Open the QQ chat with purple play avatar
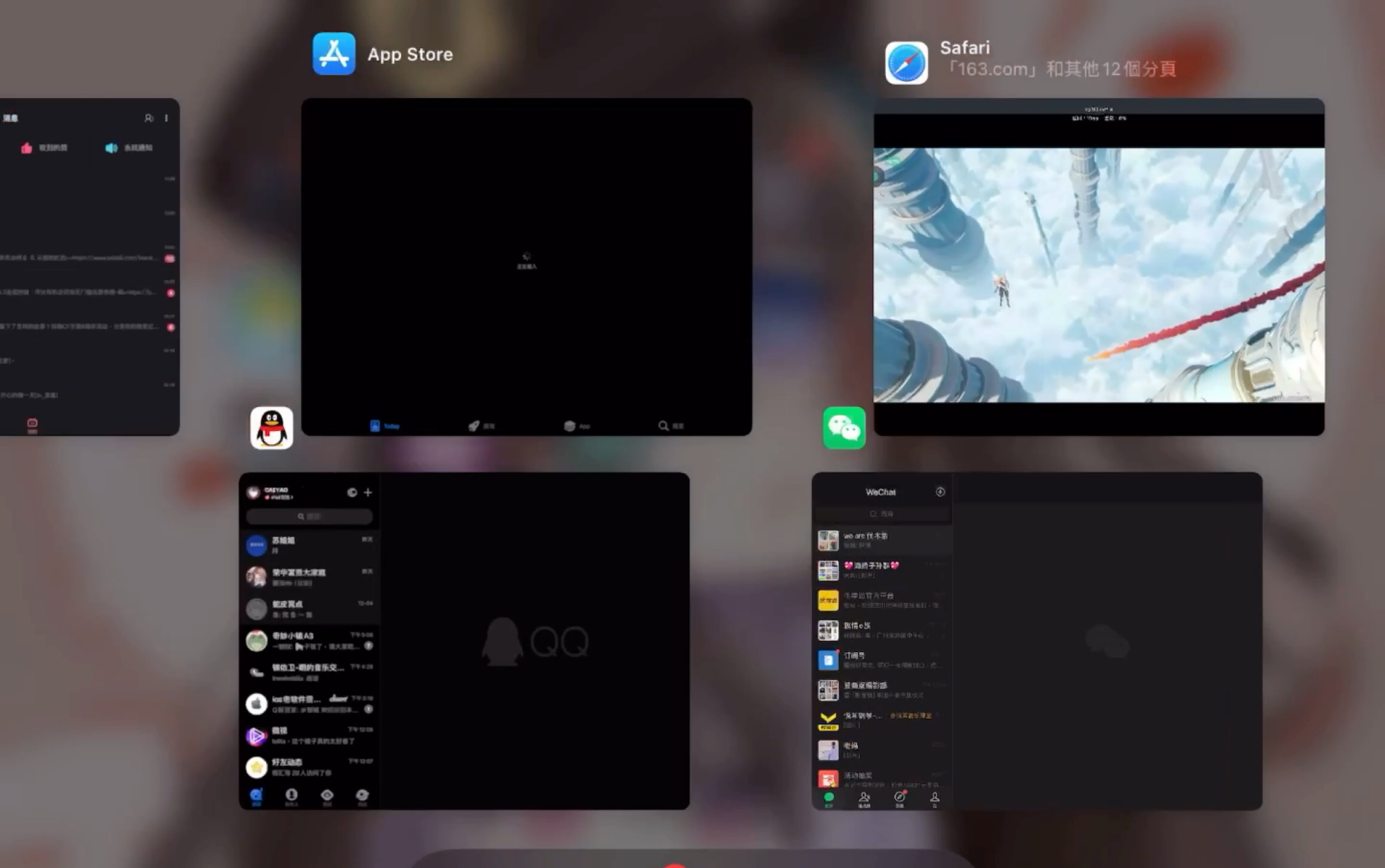 [310, 736]
